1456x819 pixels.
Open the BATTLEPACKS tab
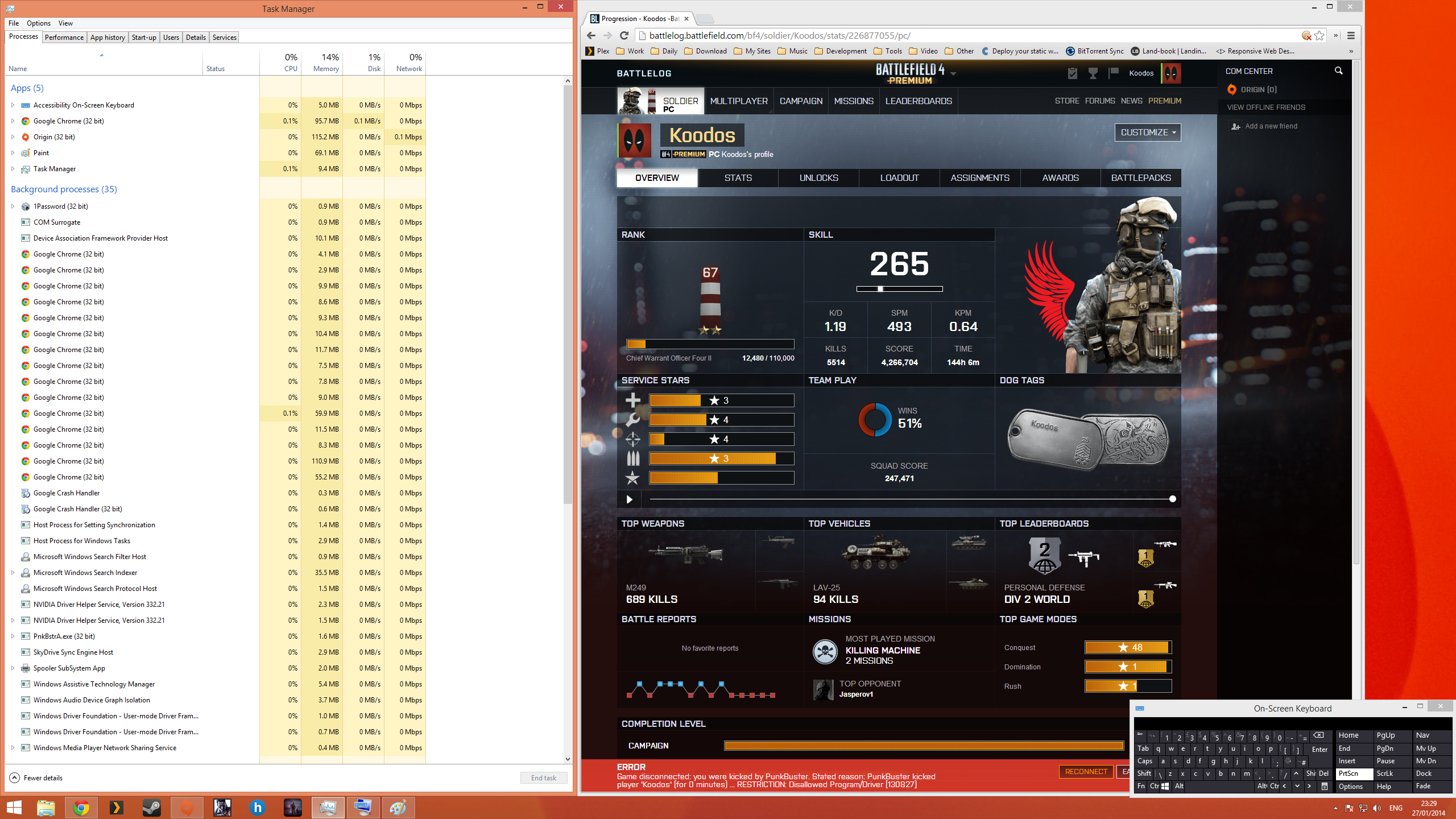click(1141, 178)
